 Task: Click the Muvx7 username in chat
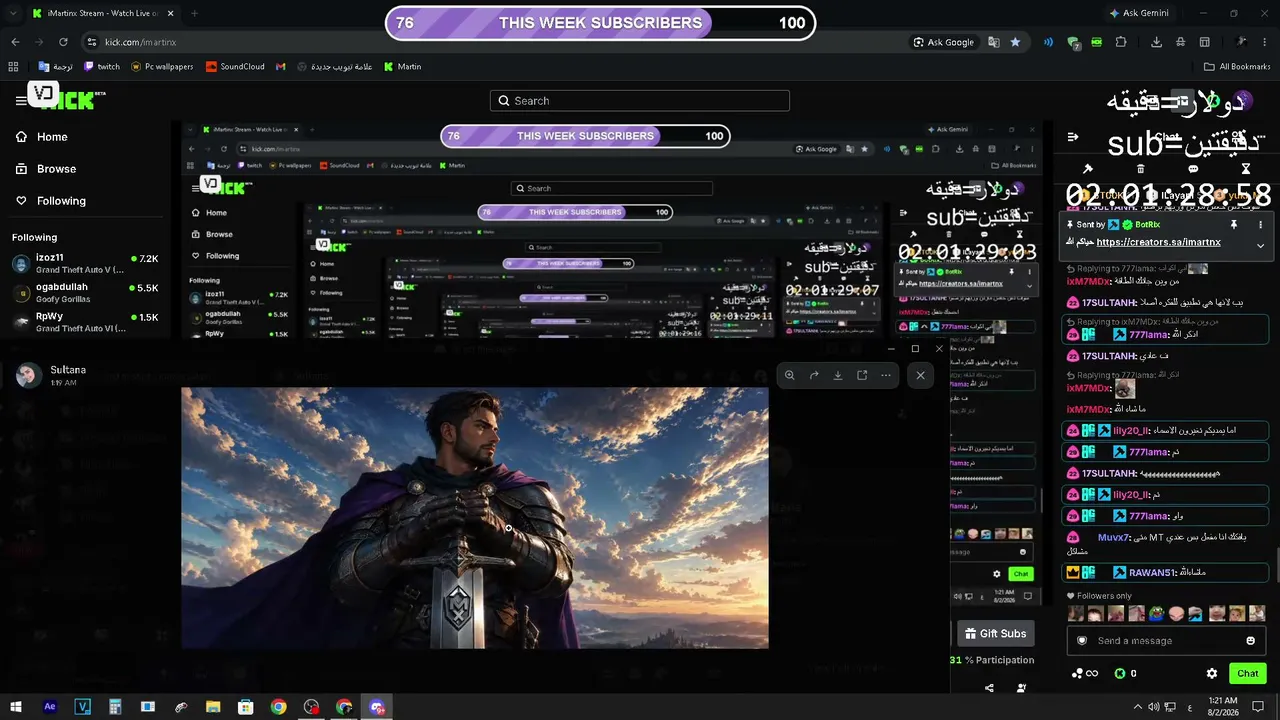tap(1113, 538)
